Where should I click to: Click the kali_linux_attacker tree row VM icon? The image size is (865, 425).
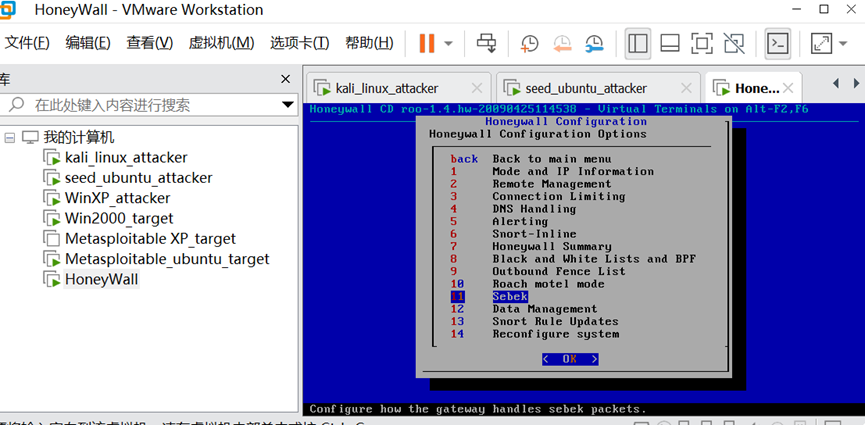[52, 158]
